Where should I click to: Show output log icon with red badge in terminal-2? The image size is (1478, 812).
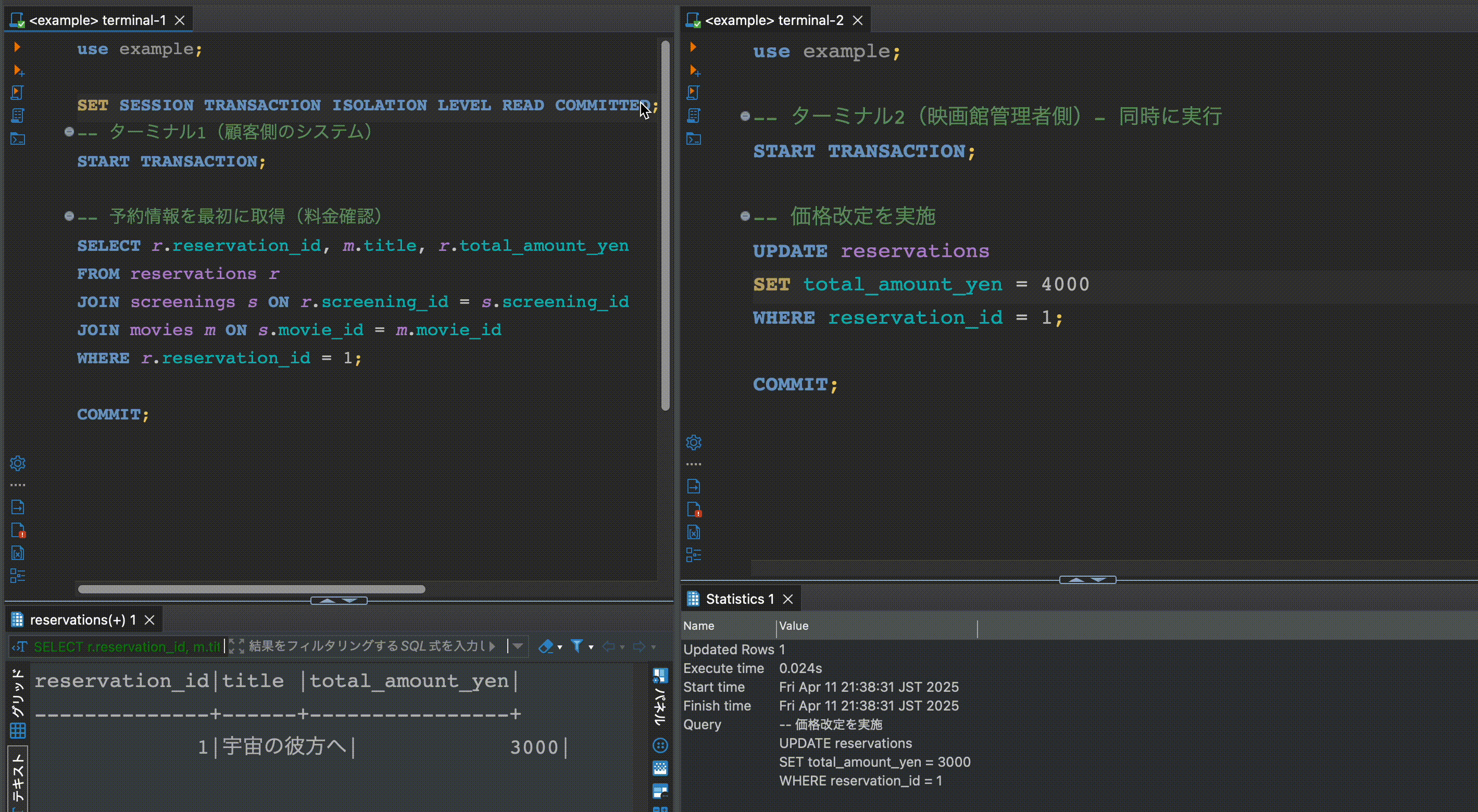pos(693,509)
